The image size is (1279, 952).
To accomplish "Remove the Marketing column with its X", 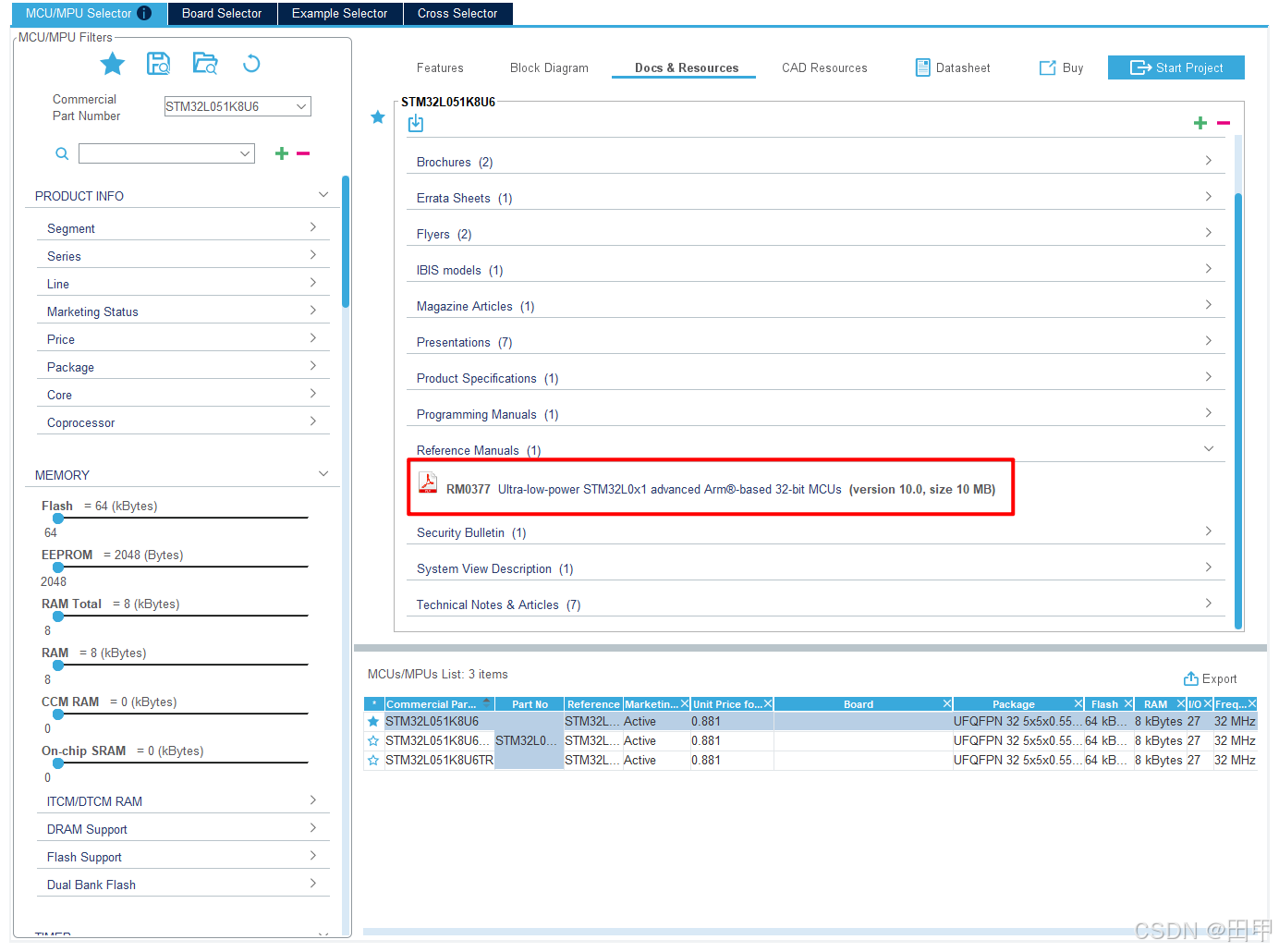I will (685, 704).
